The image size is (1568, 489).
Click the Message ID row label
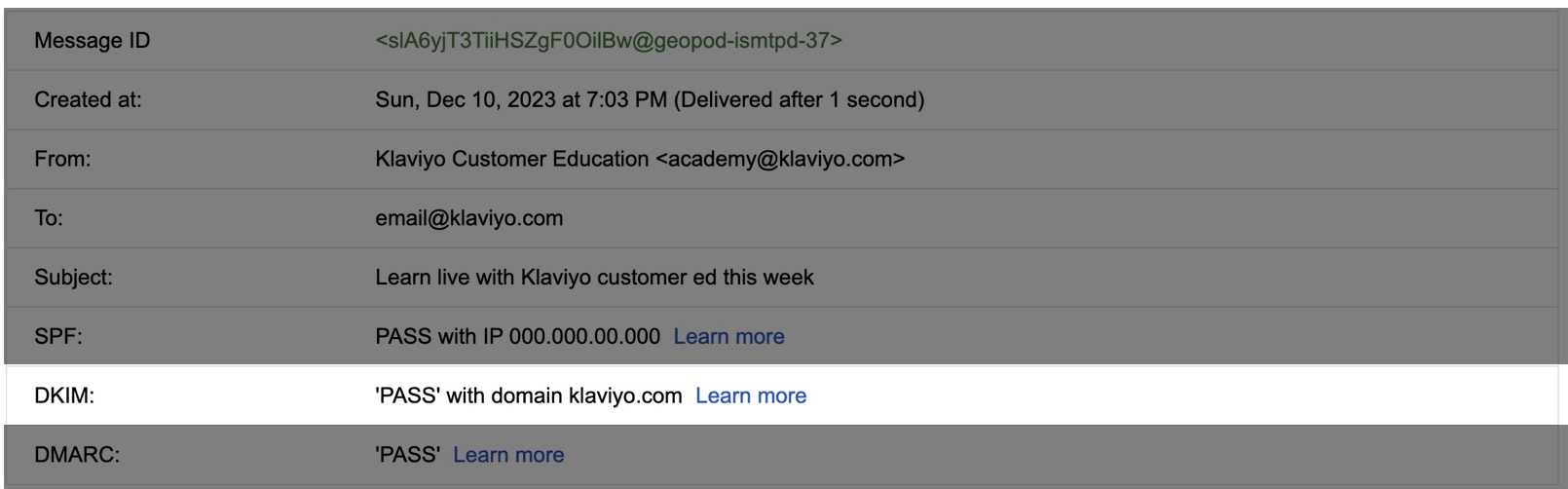click(93, 41)
